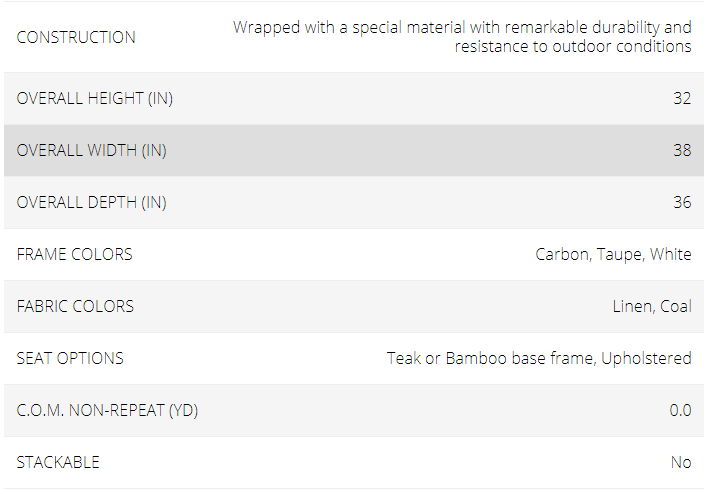This screenshot has width=706, height=494.
Task: Click the FRAME COLORS label
Action: [74, 254]
